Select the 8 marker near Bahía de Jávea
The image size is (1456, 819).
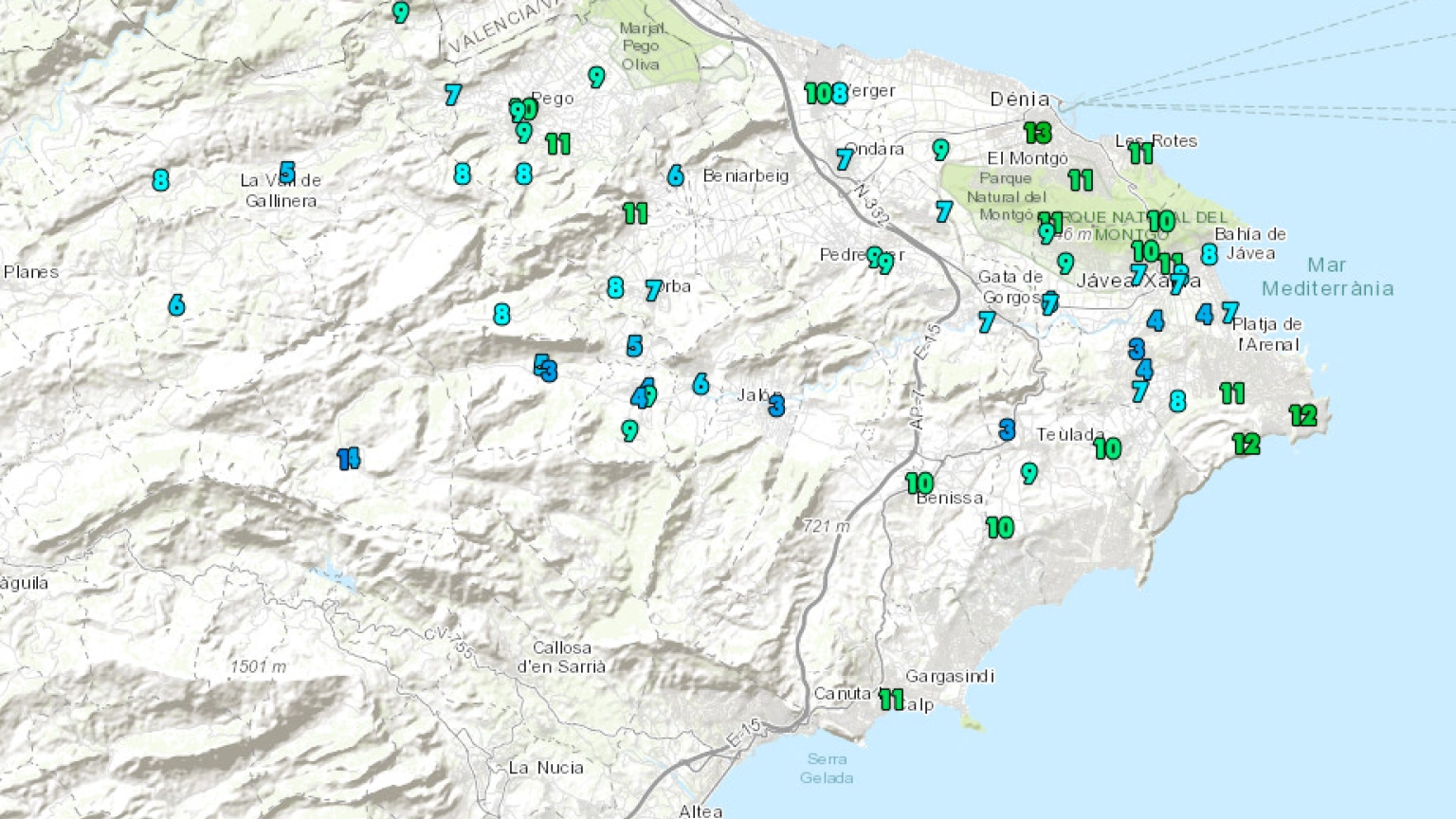pyautogui.click(x=1209, y=254)
